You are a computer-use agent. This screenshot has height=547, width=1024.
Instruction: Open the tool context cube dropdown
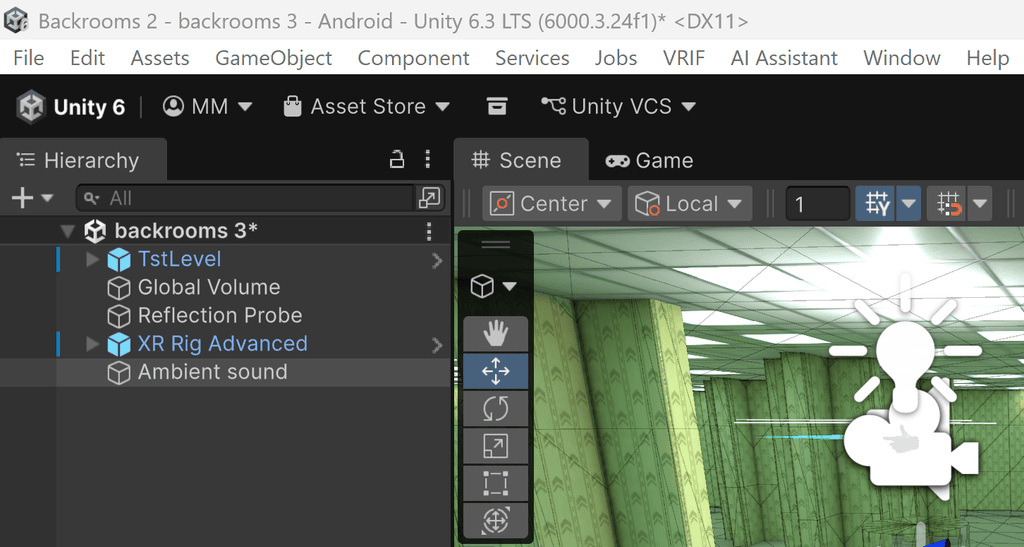(493, 286)
